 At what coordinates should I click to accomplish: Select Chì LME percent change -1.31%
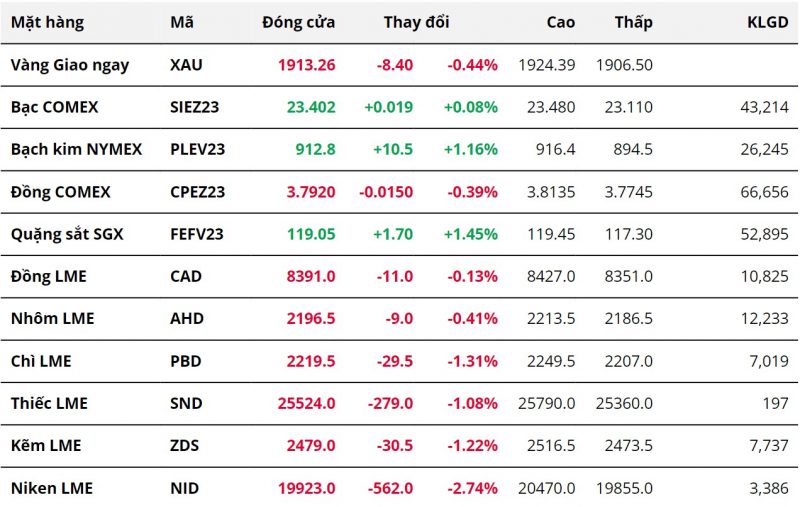(472, 361)
